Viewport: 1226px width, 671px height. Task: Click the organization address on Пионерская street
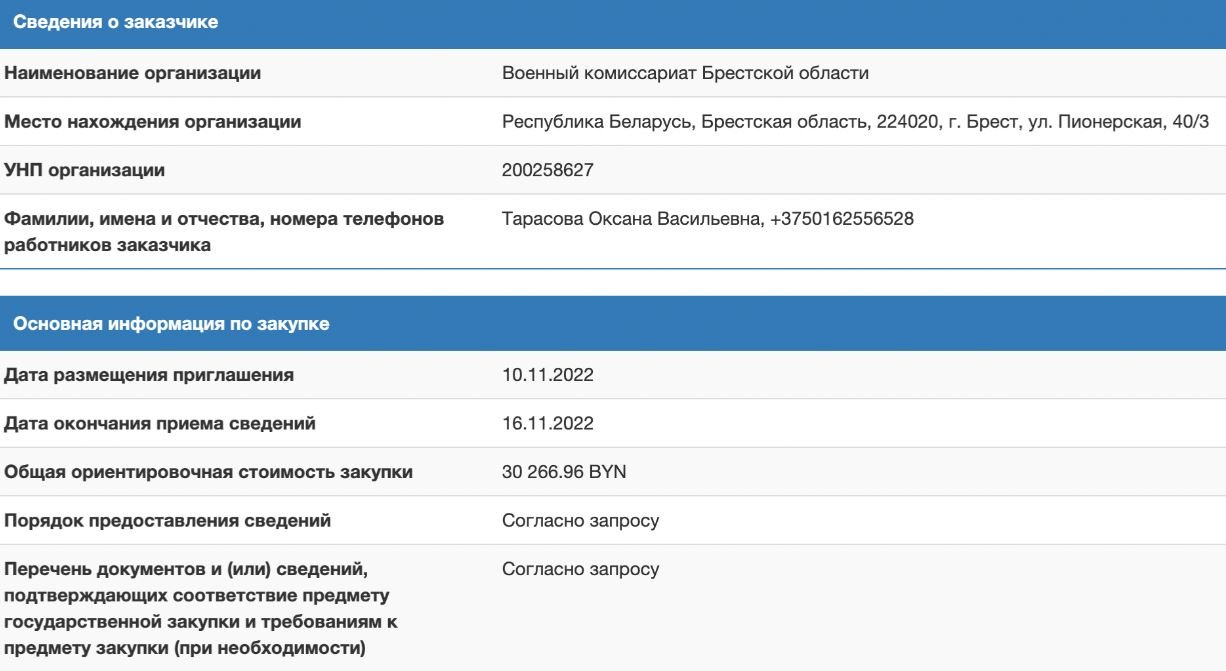point(855,122)
